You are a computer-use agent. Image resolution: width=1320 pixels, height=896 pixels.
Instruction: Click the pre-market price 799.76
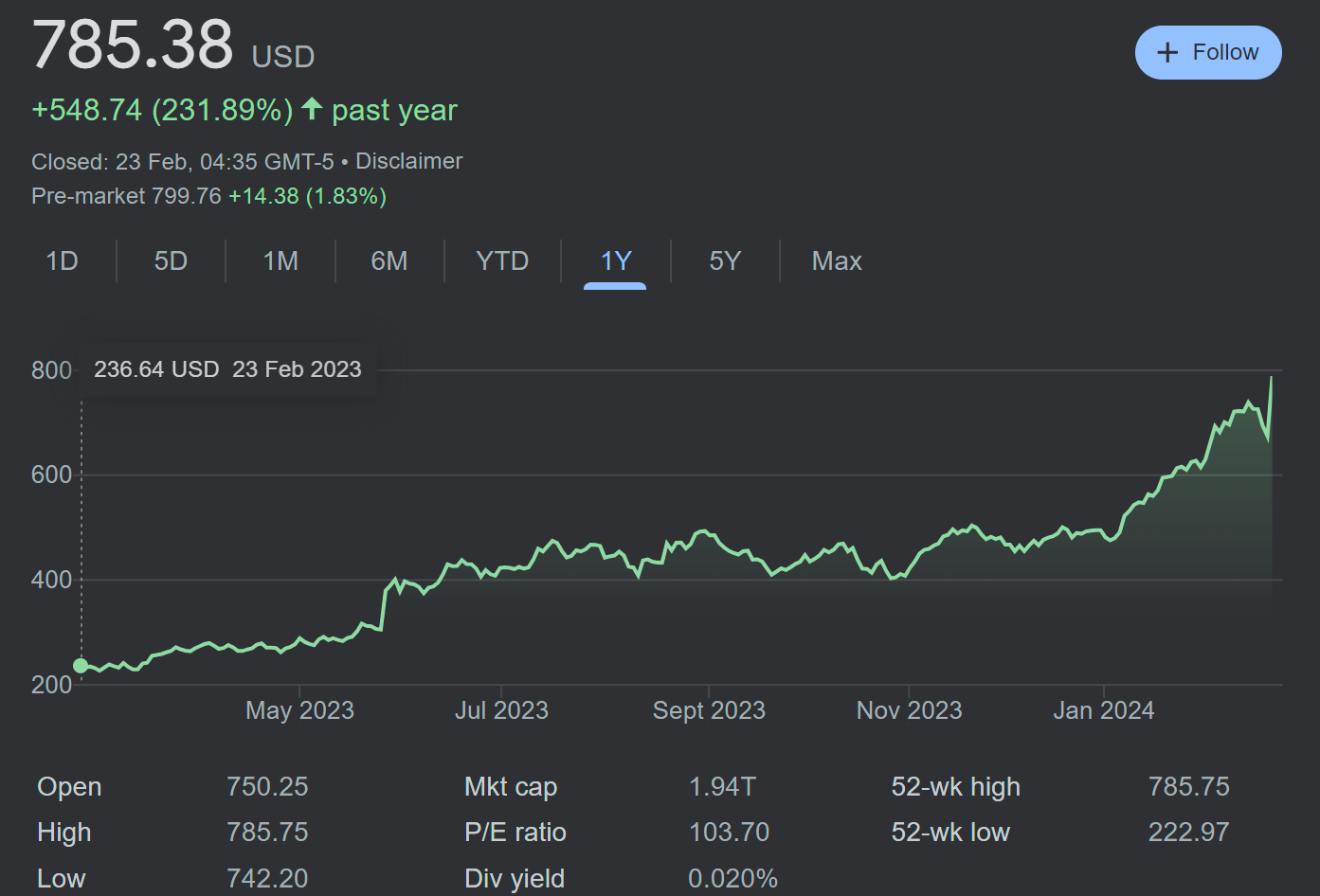(x=186, y=196)
